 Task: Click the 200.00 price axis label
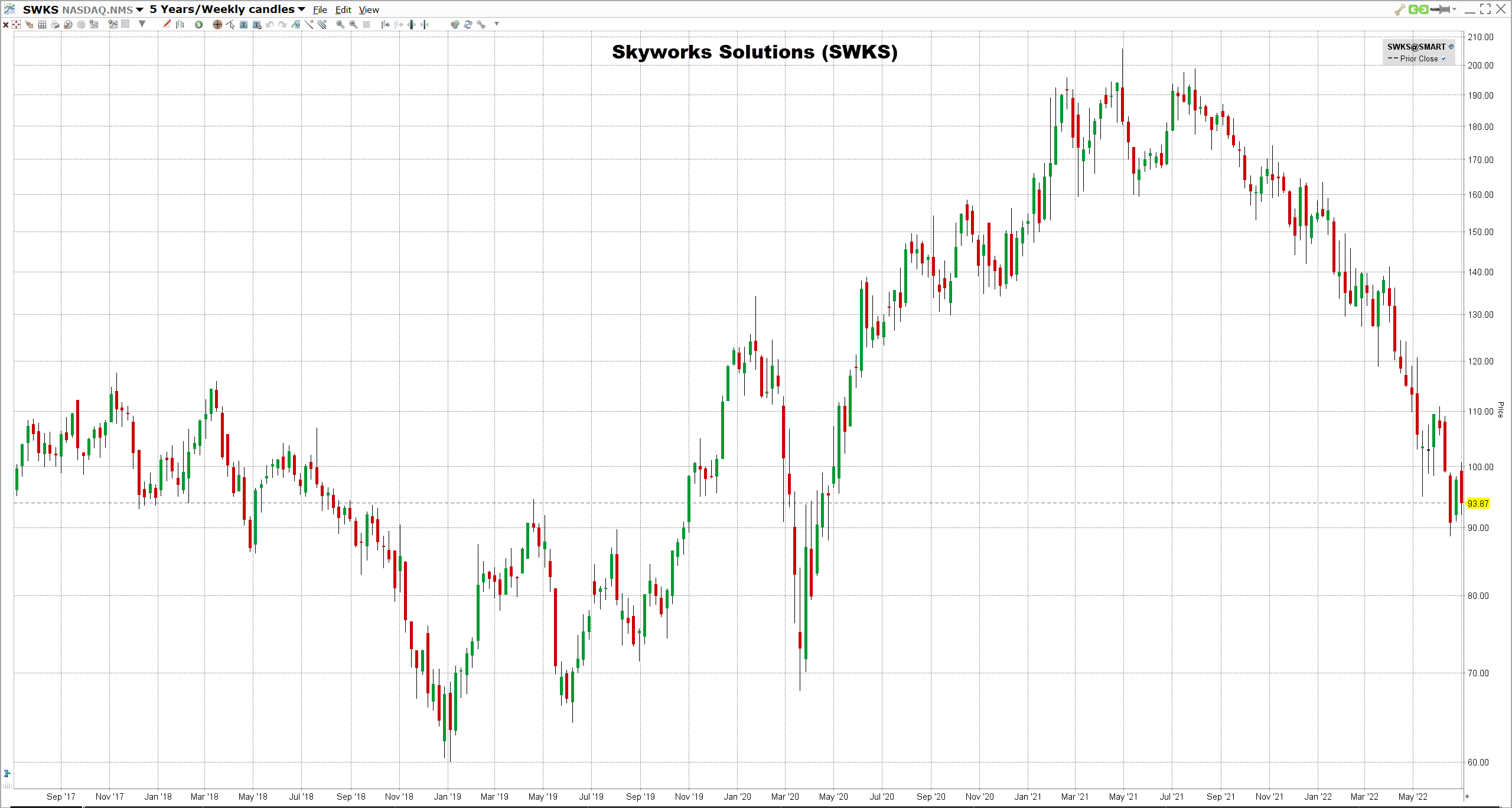(x=1480, y=66)
